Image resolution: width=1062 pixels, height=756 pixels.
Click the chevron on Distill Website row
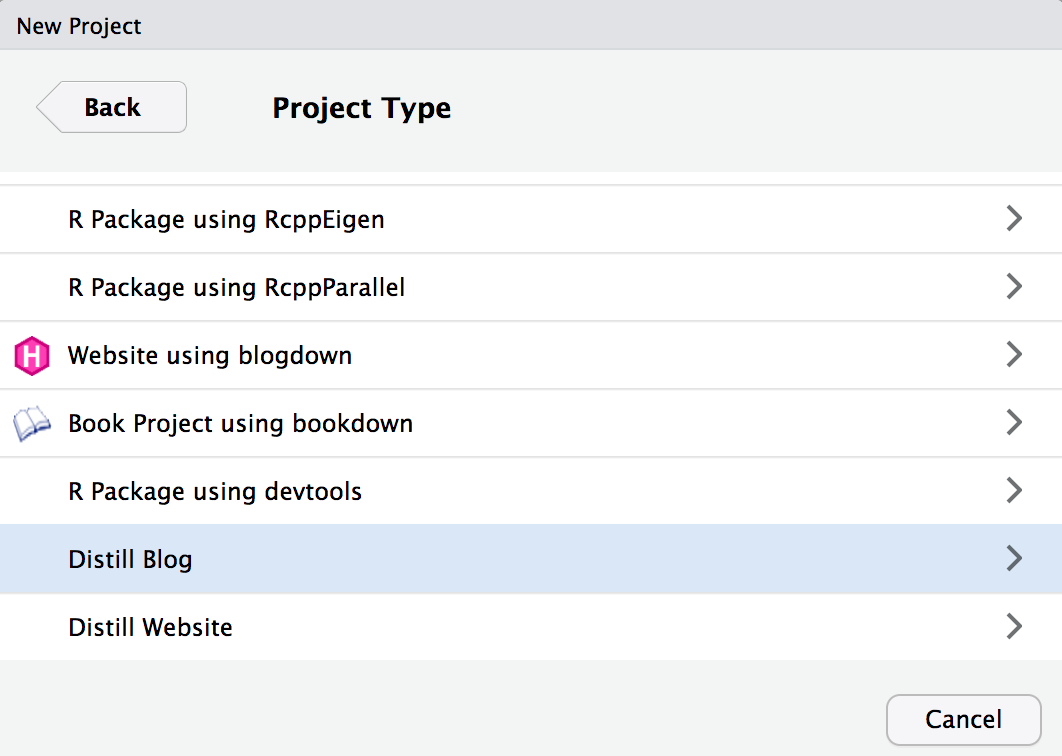(x=1014, y=626)
